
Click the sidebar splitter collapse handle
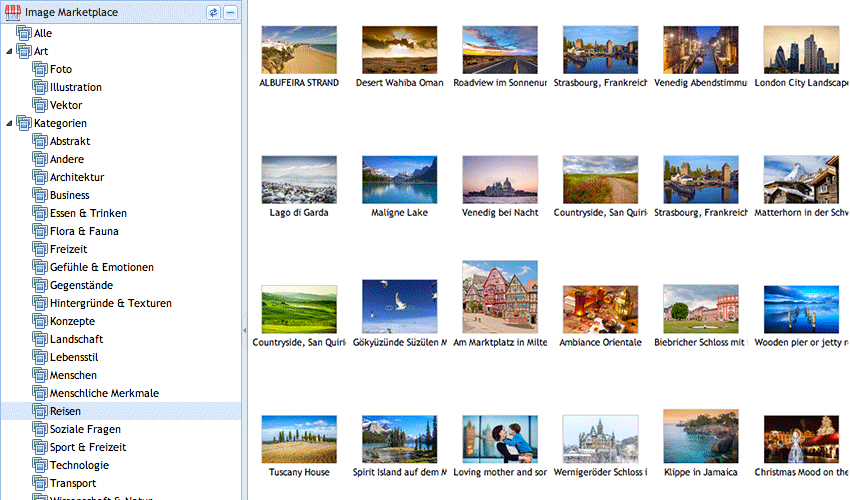[244, 330]
